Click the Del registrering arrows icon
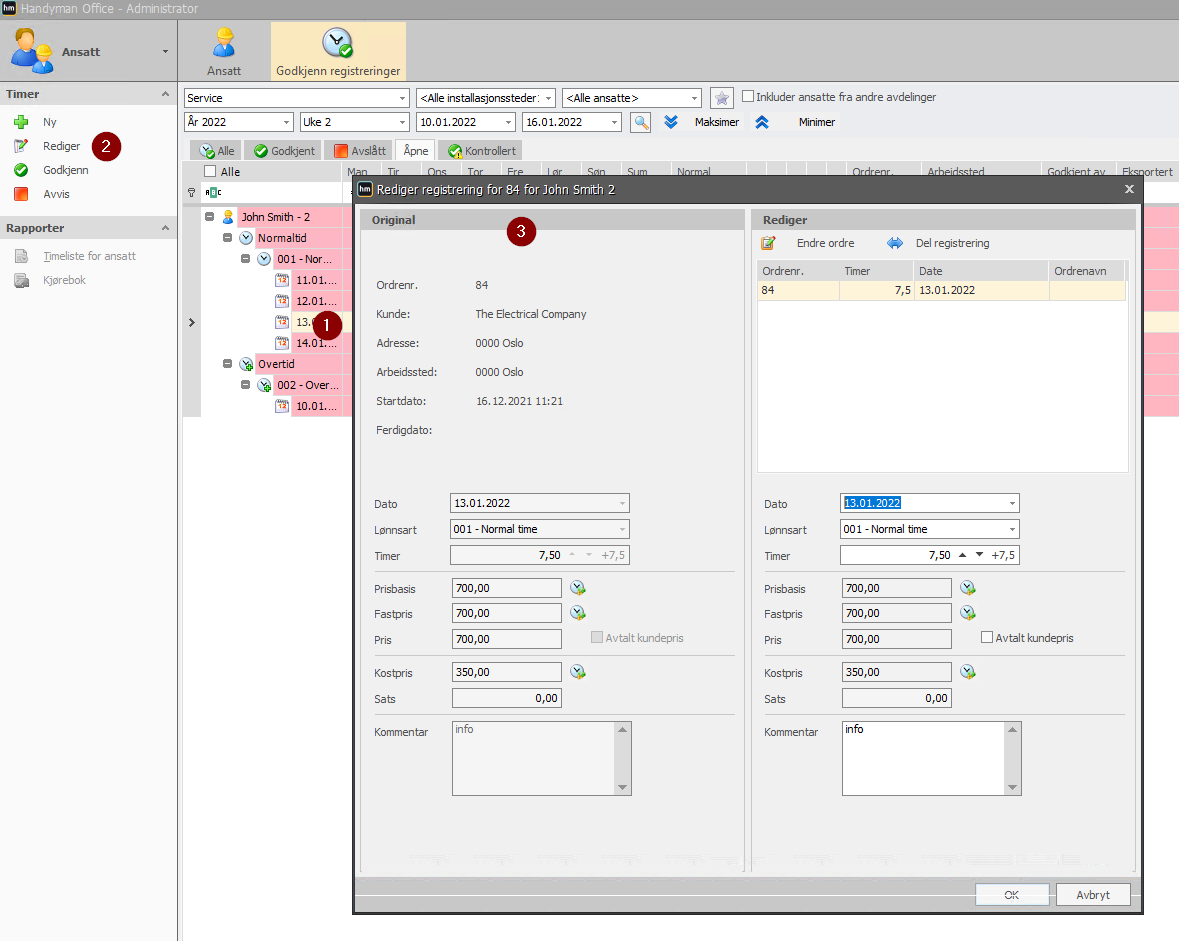 point(895,243)
